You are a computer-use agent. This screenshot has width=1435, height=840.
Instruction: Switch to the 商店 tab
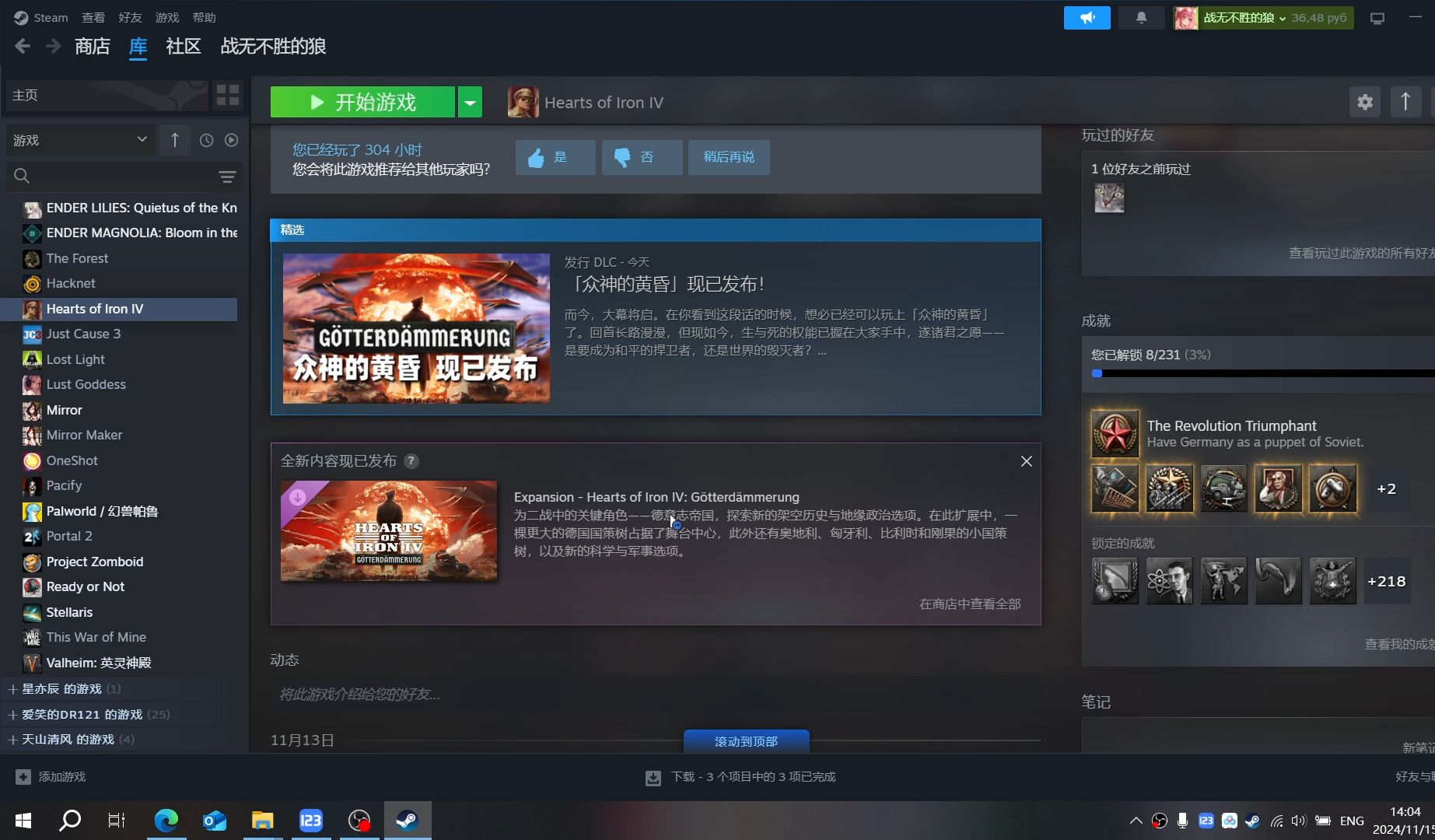click(x=93, y=47)
